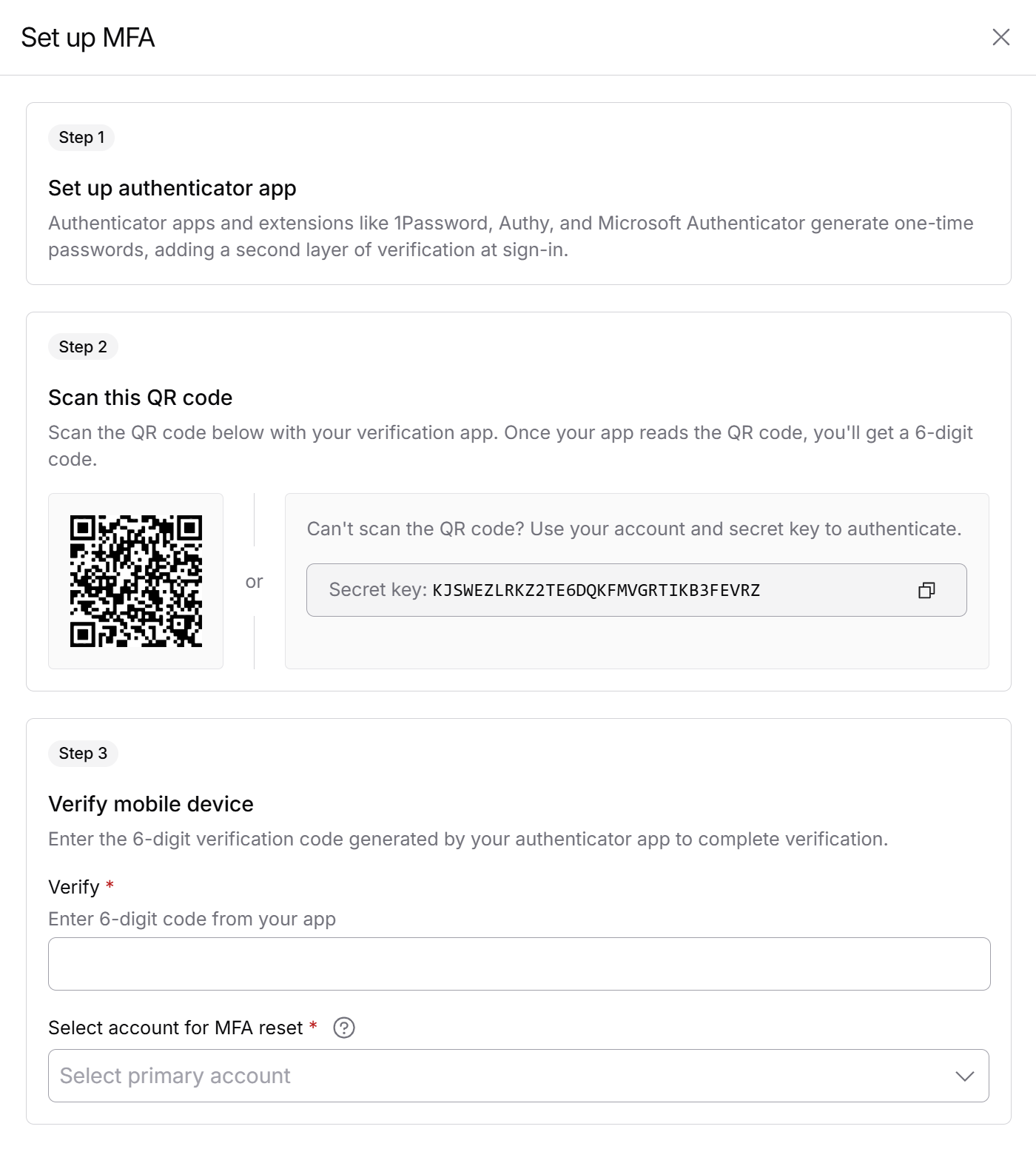Click the Set up MFA dialog title
The image size is (1036, 1149).
88,38
